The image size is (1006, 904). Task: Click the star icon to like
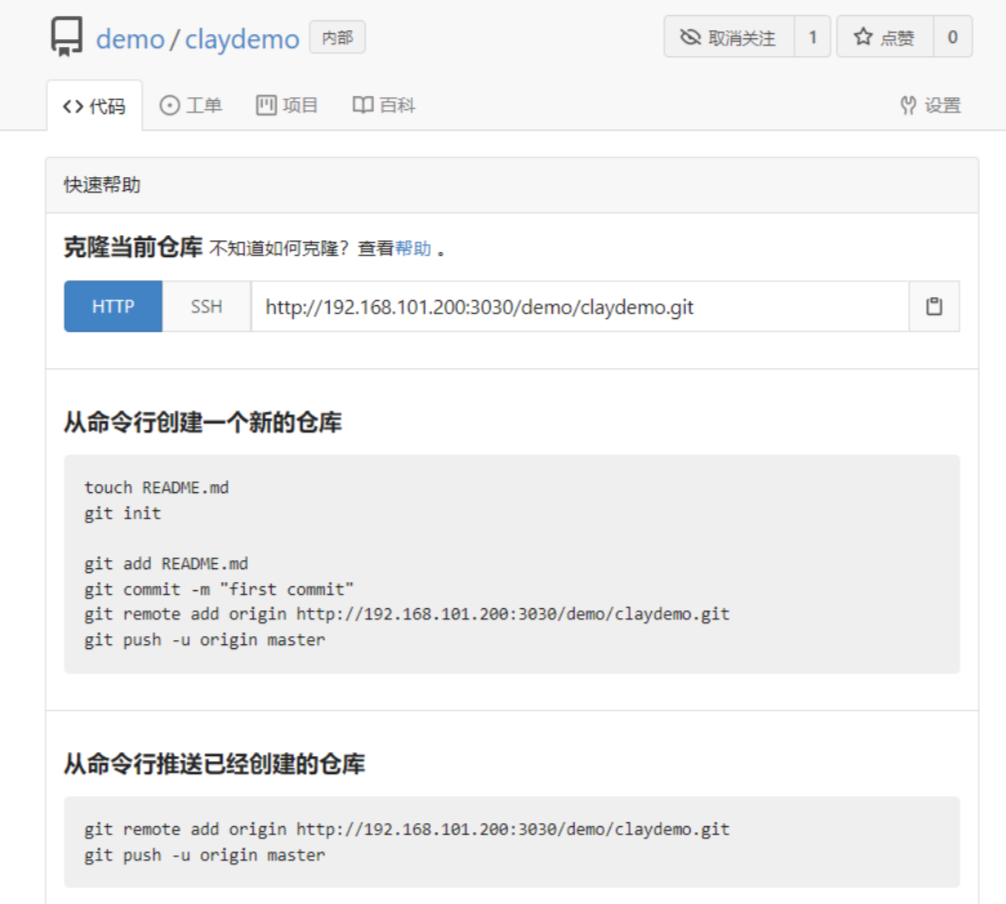pos(862,38)
